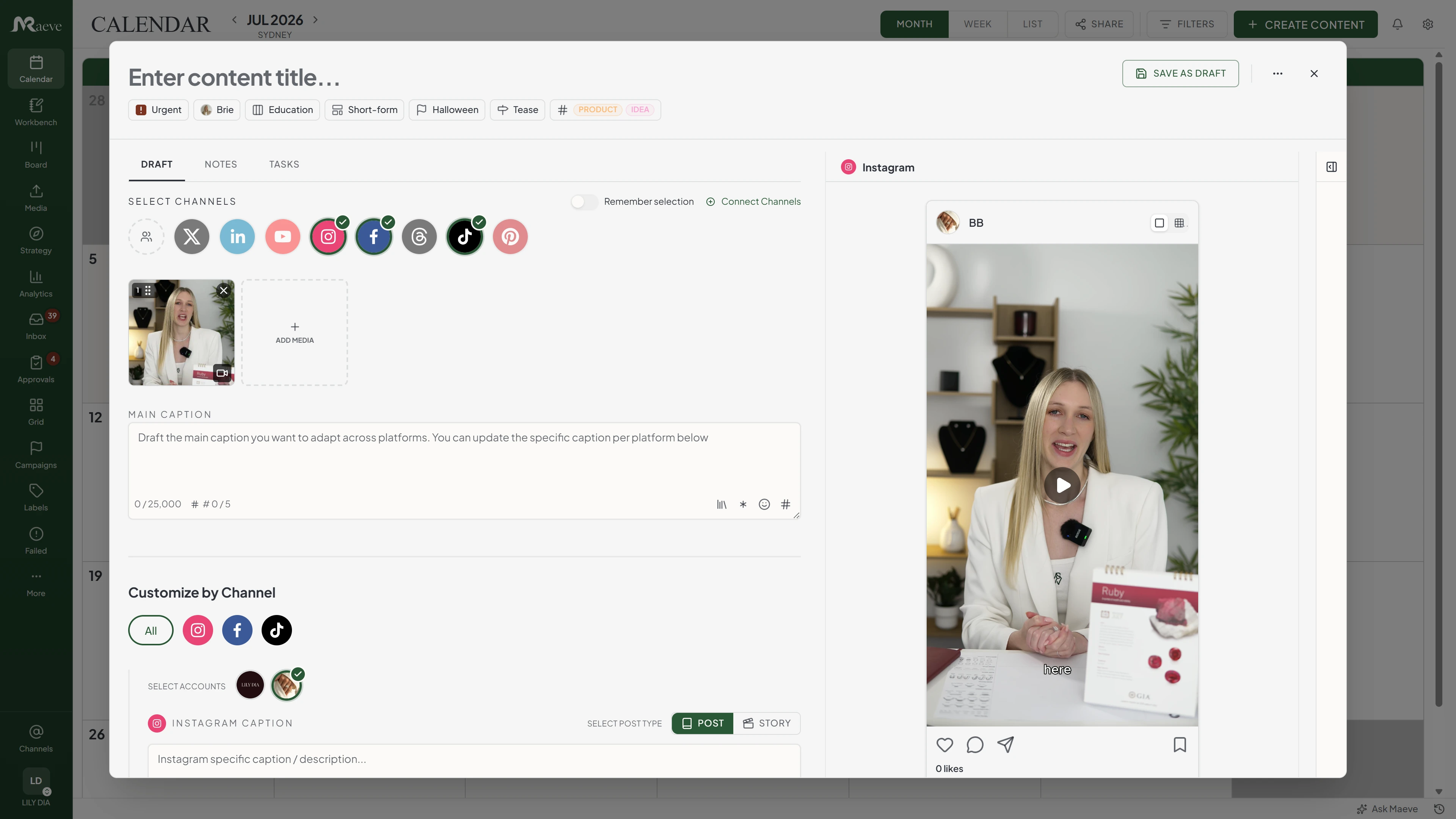Open the settings gear in top bar
This screenshot has height=819, width=1456.
click(1428, 24)
